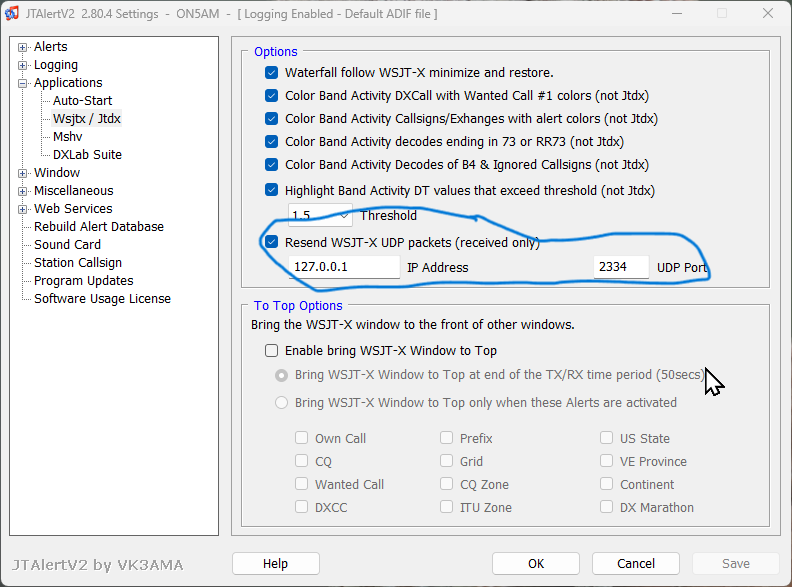This screenshot has width=792, height=587.
Task: Open Program Updates page
Action: click(83, 280)
